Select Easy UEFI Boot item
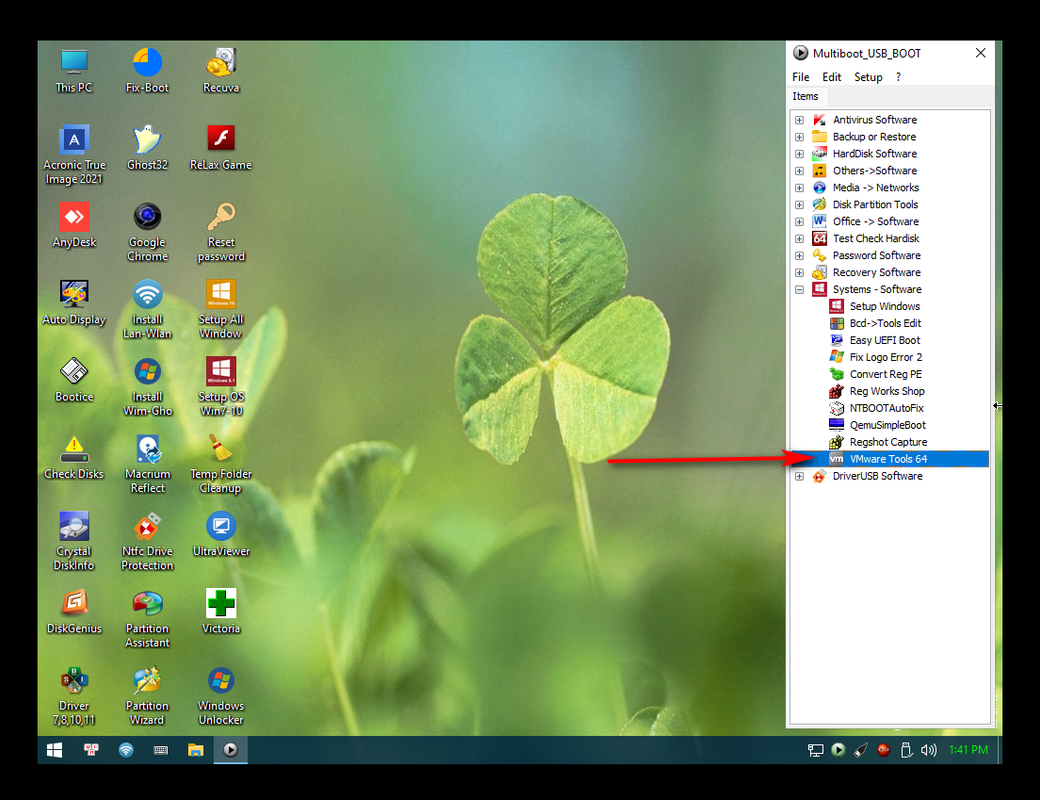This screenshot has height=800, width=1040. click(885, 340)
